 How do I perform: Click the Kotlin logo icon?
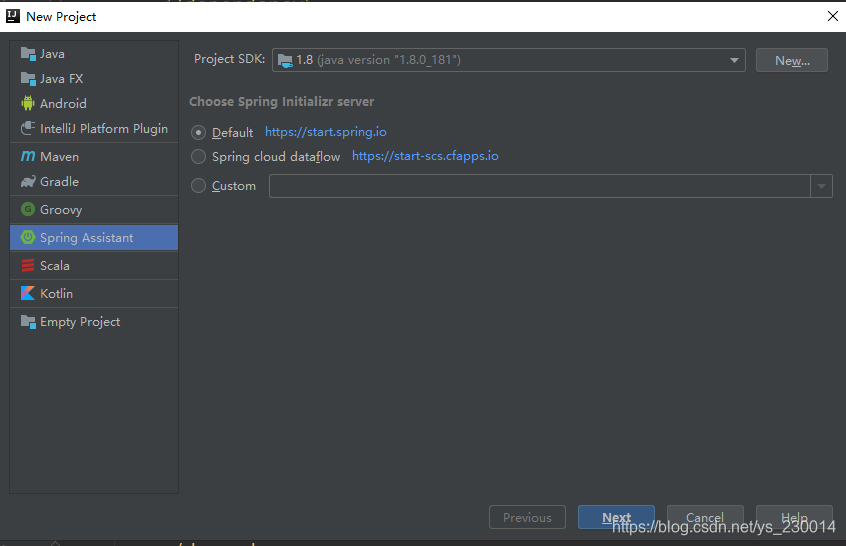pos(28,294)
